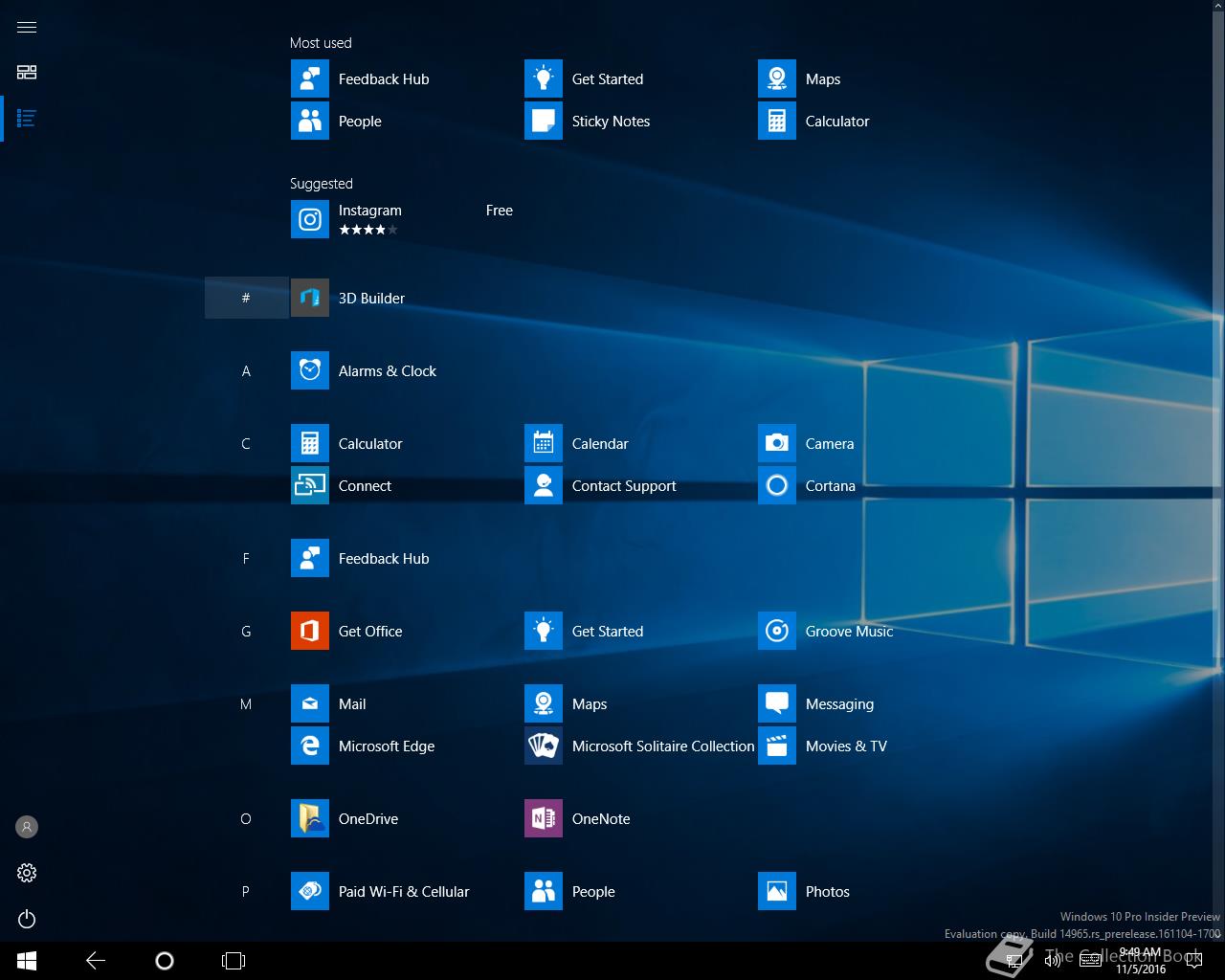This screenshot has width=1225, height=980.
Task: Click the Free label for Instagram
Action: (x=500, y=211)
